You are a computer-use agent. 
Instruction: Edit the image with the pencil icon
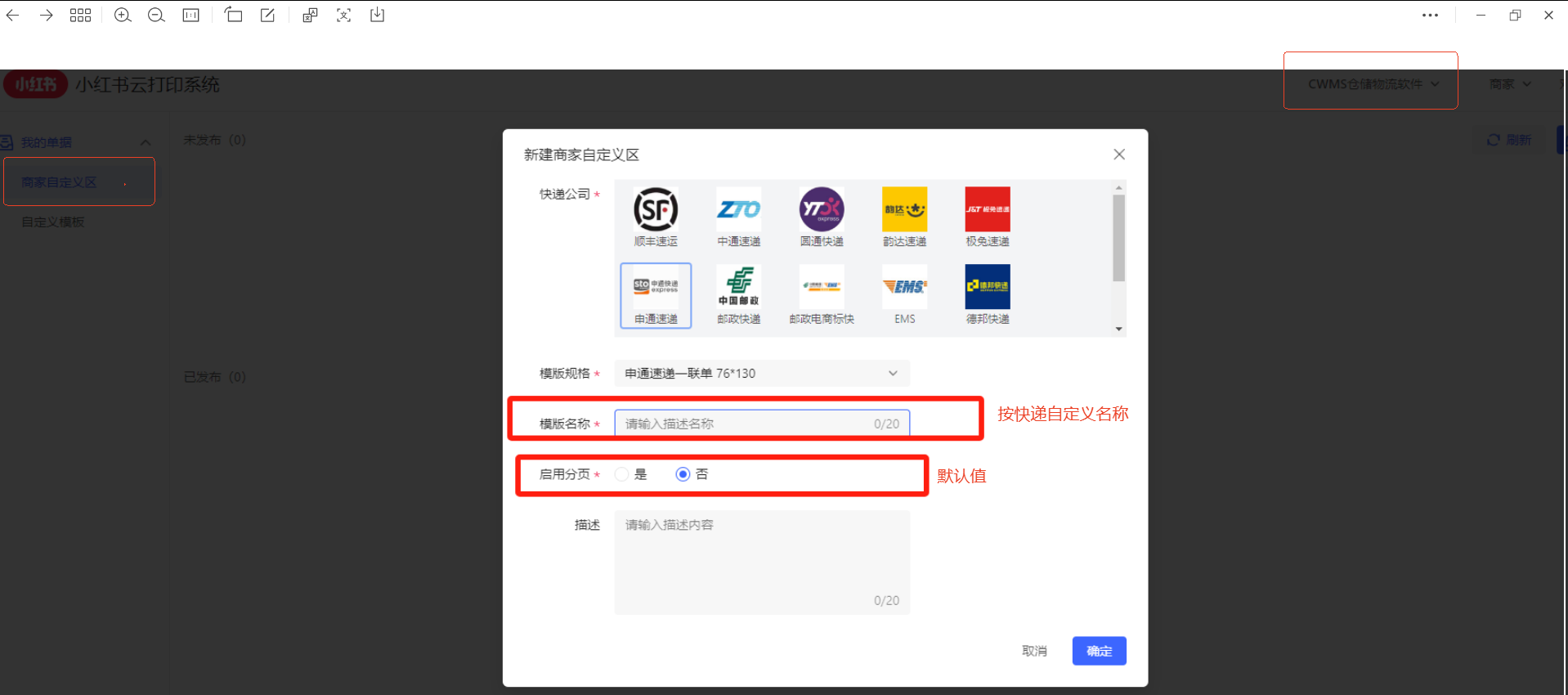pos(267,15)
